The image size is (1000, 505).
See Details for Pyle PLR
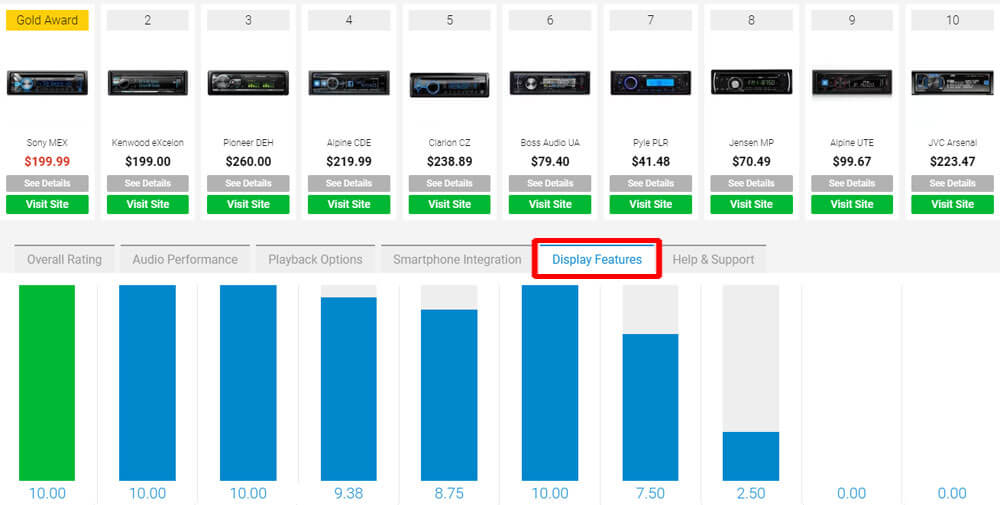pos(651,183)
